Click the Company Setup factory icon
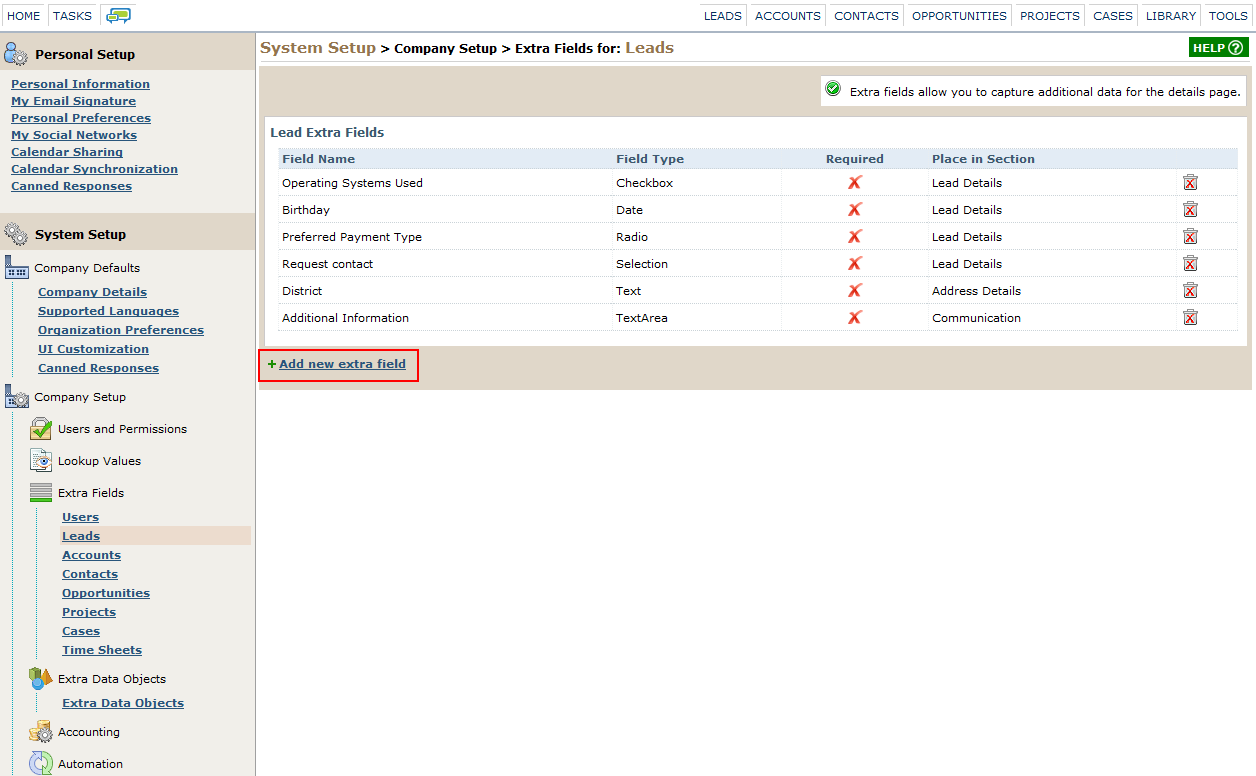Screen dimensions: 1256x776 (17, 397)
